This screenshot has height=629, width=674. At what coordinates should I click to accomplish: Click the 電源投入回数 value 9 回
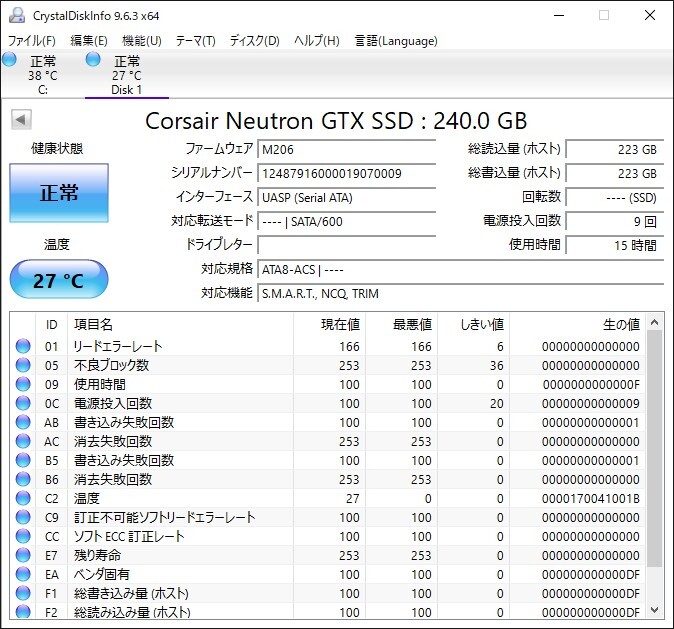615,221
